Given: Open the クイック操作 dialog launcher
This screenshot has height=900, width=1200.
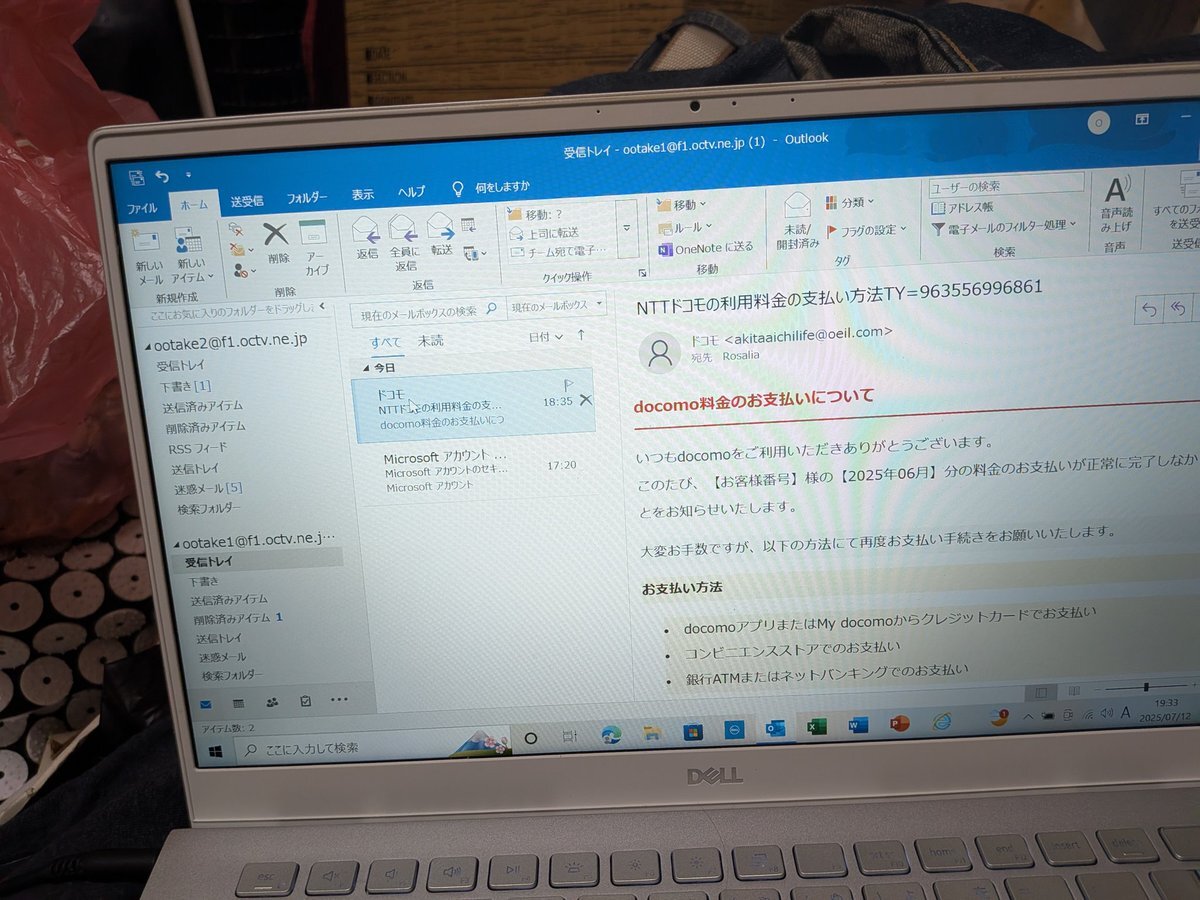Looking at the screenshot, I should pyautogui.click(x=641, y=273).
